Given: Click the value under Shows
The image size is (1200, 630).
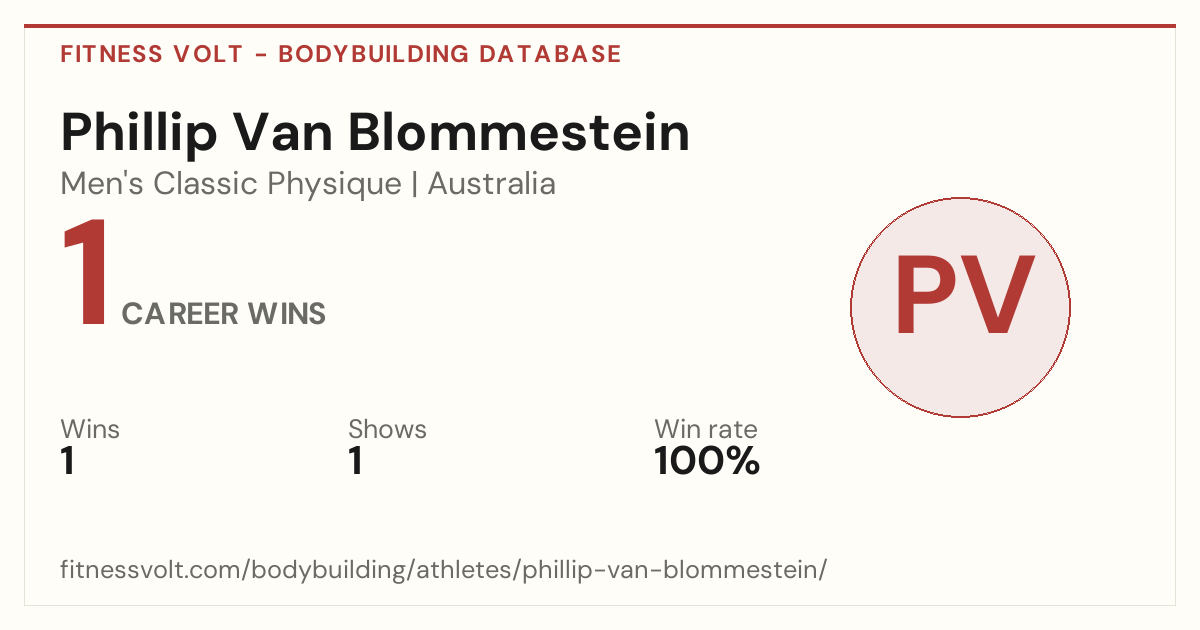Looking at the screenshot, I should 356,462.
